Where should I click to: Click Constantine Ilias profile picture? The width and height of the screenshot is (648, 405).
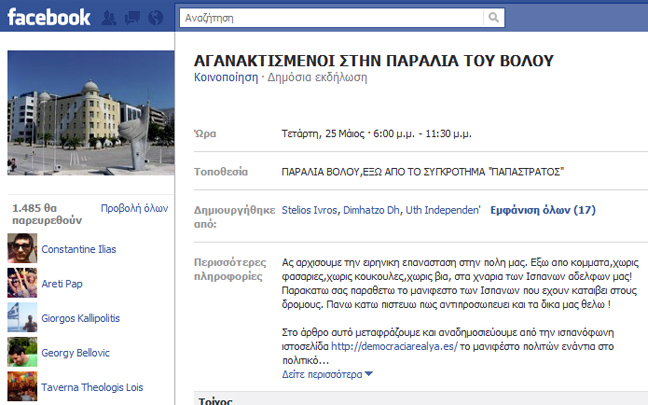21,248
